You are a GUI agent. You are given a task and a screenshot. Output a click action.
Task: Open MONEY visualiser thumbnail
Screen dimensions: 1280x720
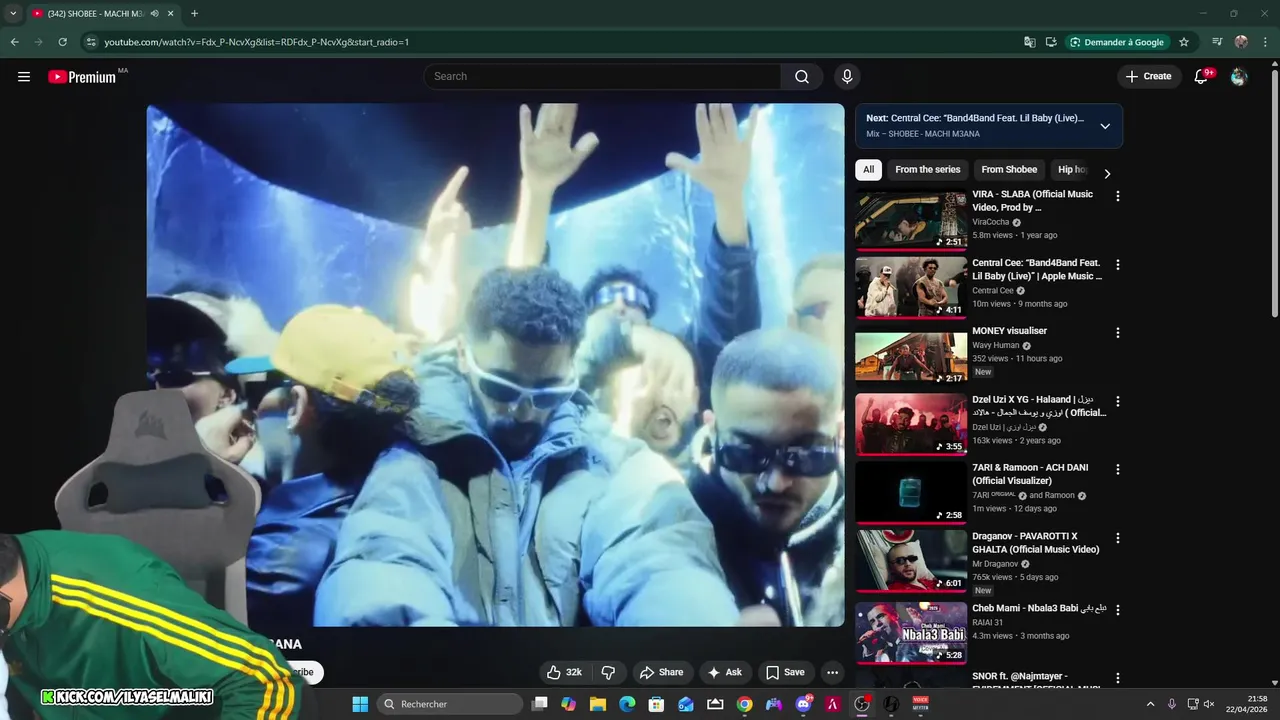pos(911,357)
